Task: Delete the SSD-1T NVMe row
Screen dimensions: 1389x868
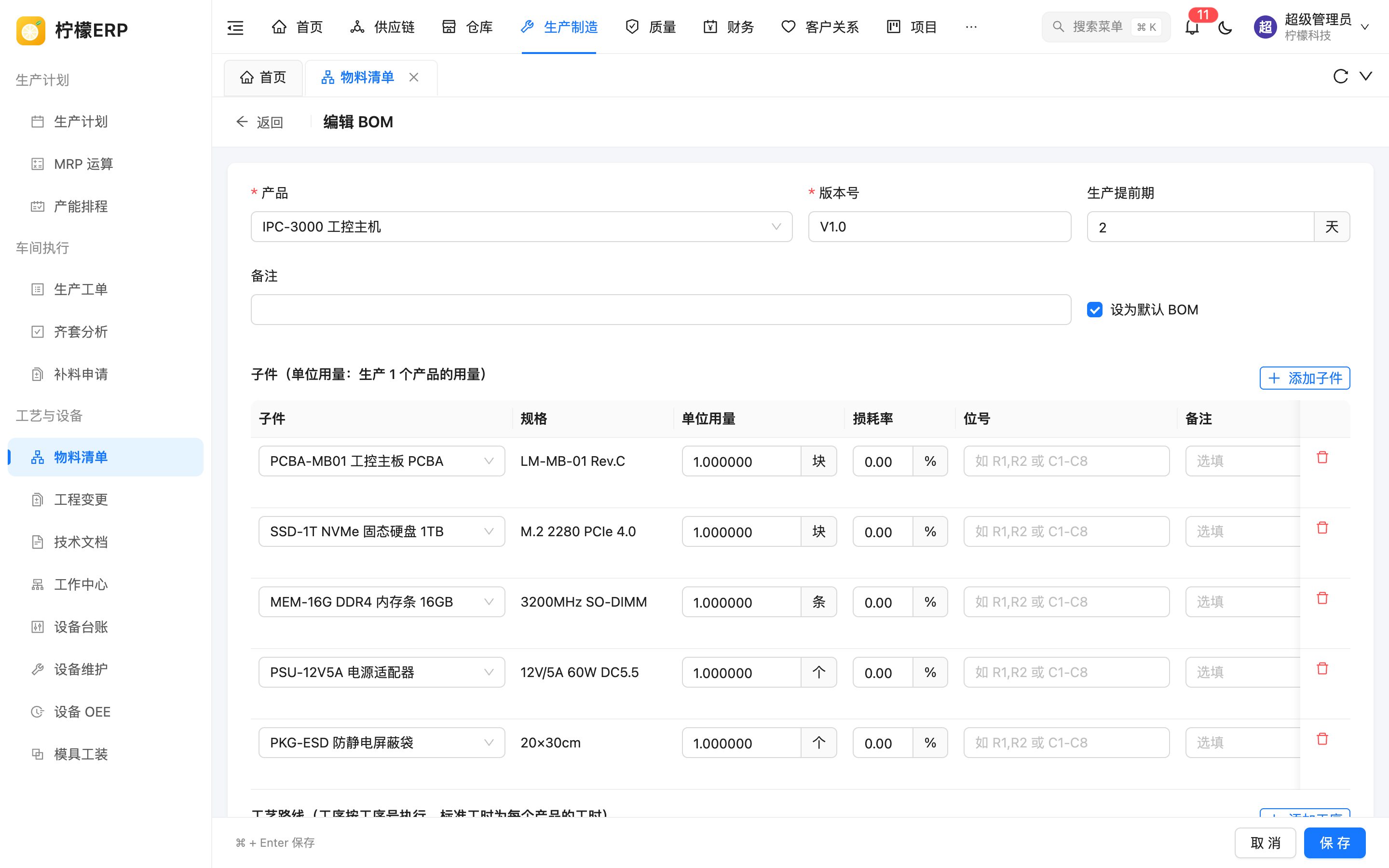Action: pyautogui.click(x=1322, y=528)
